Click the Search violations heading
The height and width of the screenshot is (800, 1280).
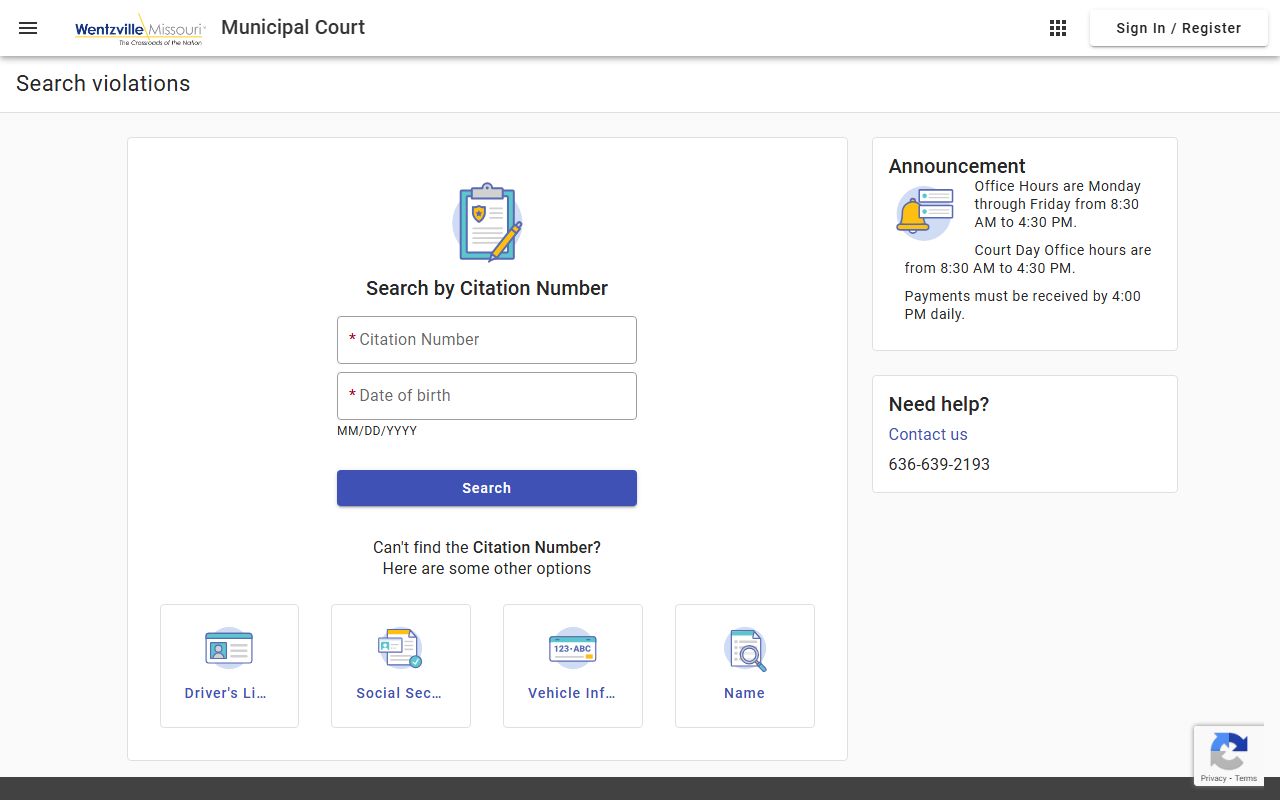coord(103,84)
